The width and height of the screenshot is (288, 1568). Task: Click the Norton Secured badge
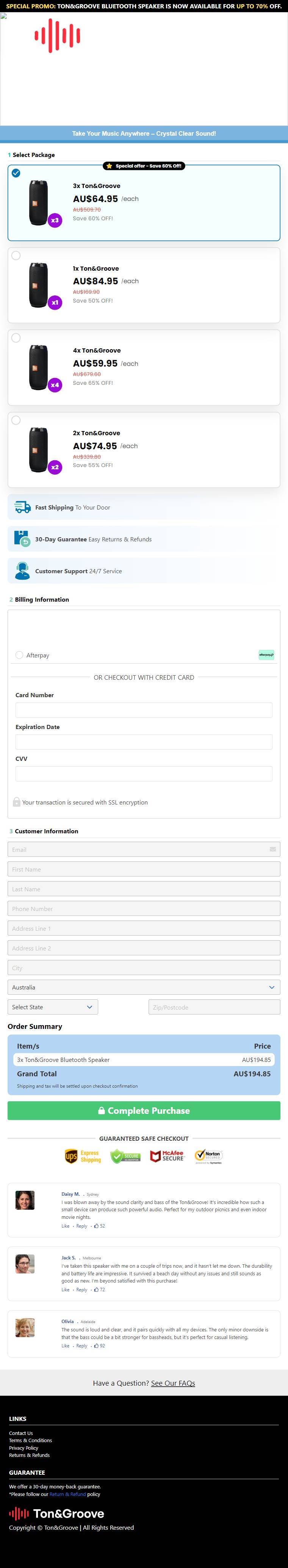(208, 1156)
